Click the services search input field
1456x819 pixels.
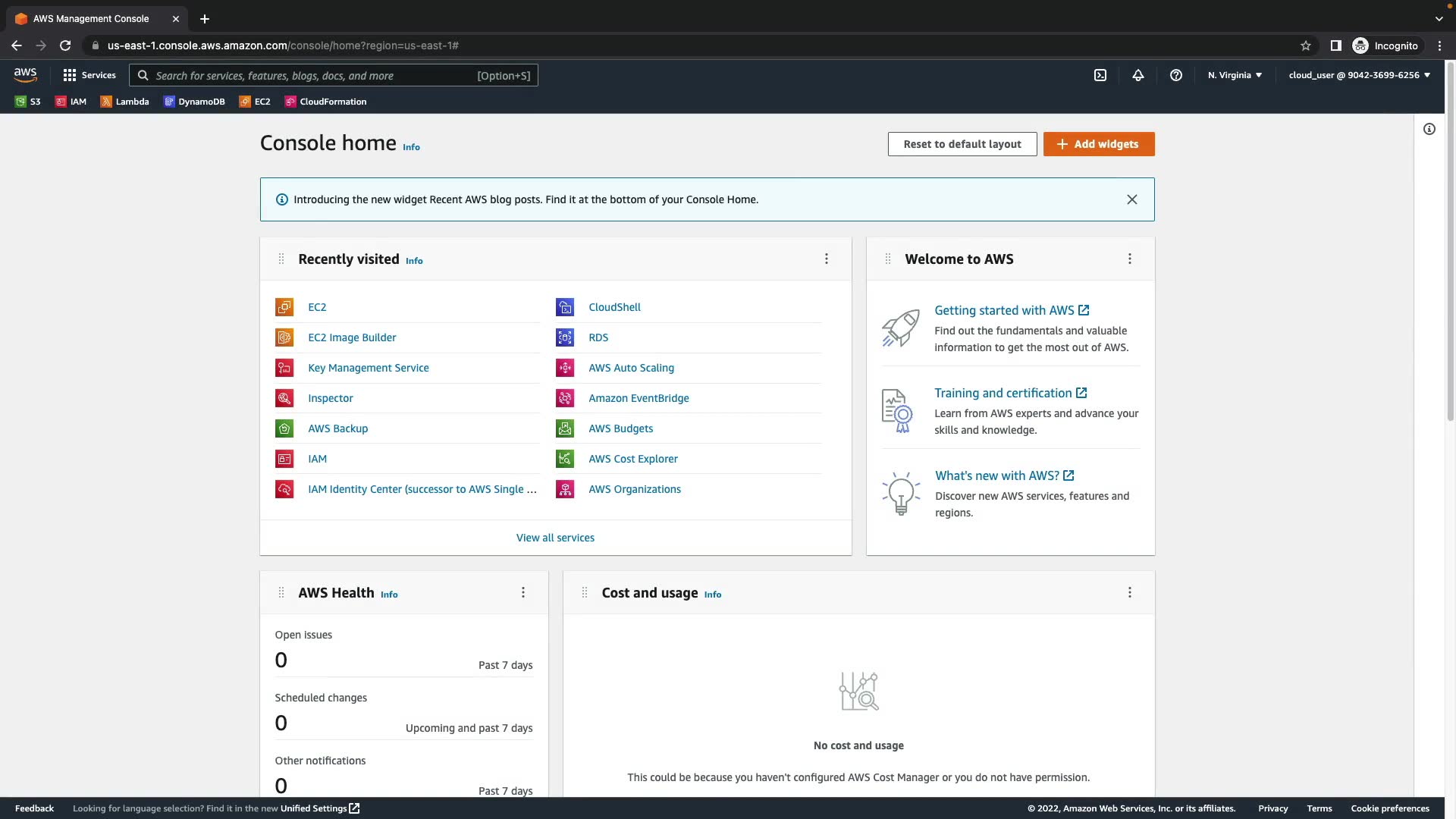point(315,76)
